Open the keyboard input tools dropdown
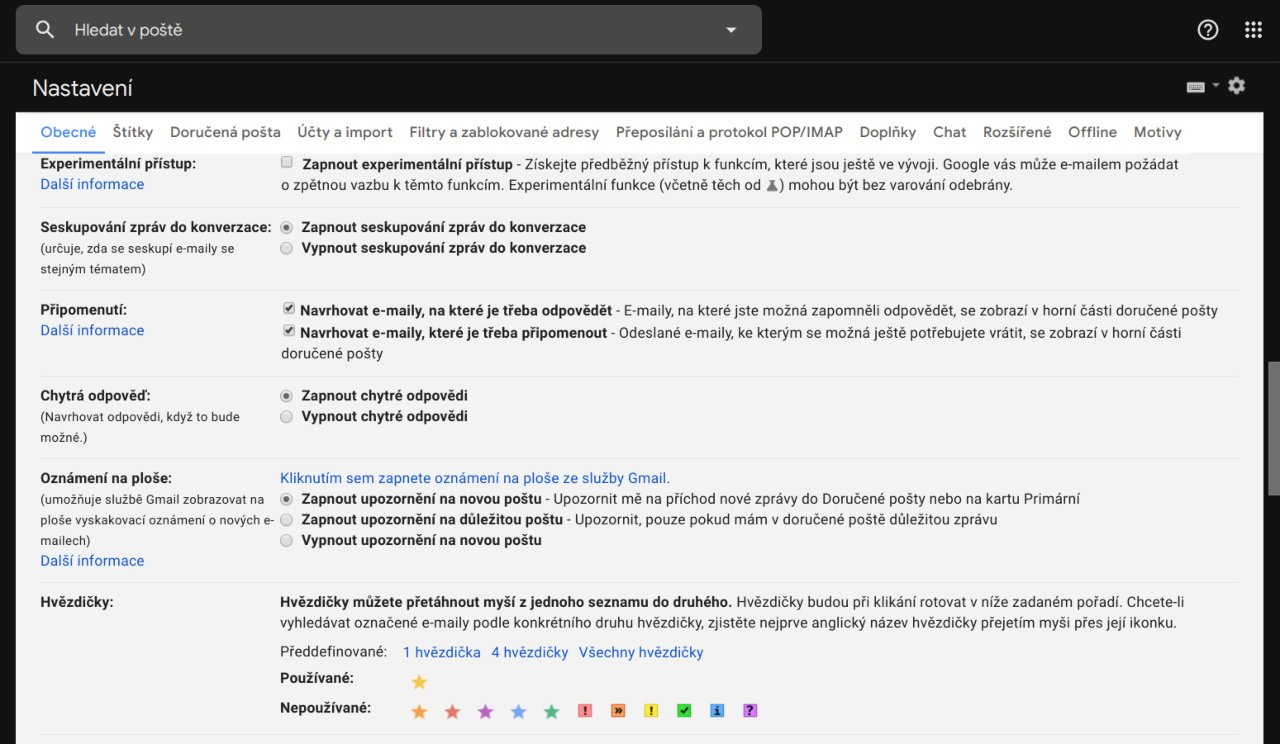1280x744 pixels. coord(1202,87)
